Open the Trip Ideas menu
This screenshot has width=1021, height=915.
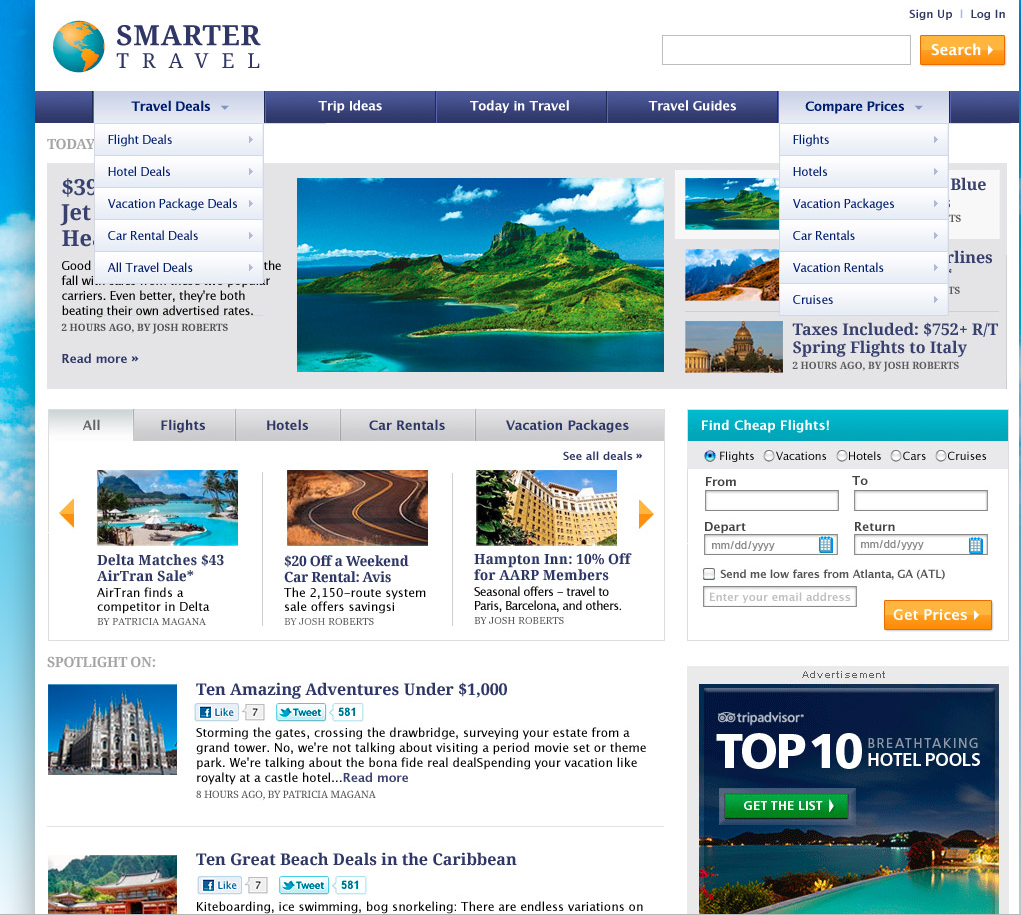tap(350, 106)
